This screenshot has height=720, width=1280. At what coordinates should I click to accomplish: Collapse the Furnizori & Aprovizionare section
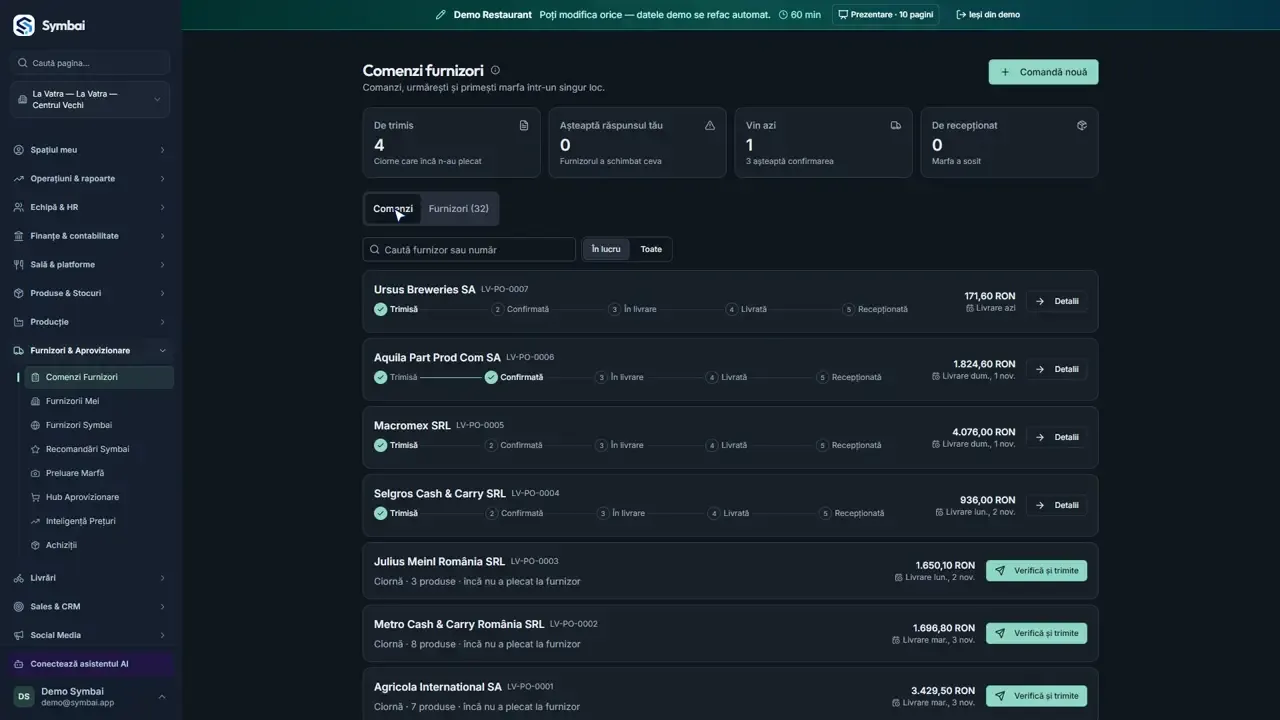[91, 351]
